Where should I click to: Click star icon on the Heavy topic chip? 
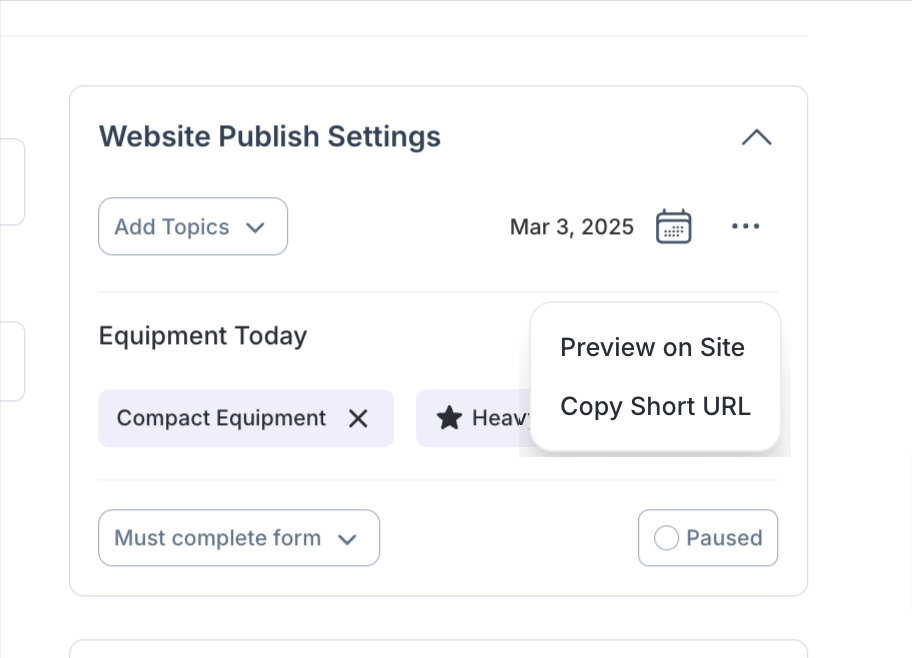pos(450,418)
